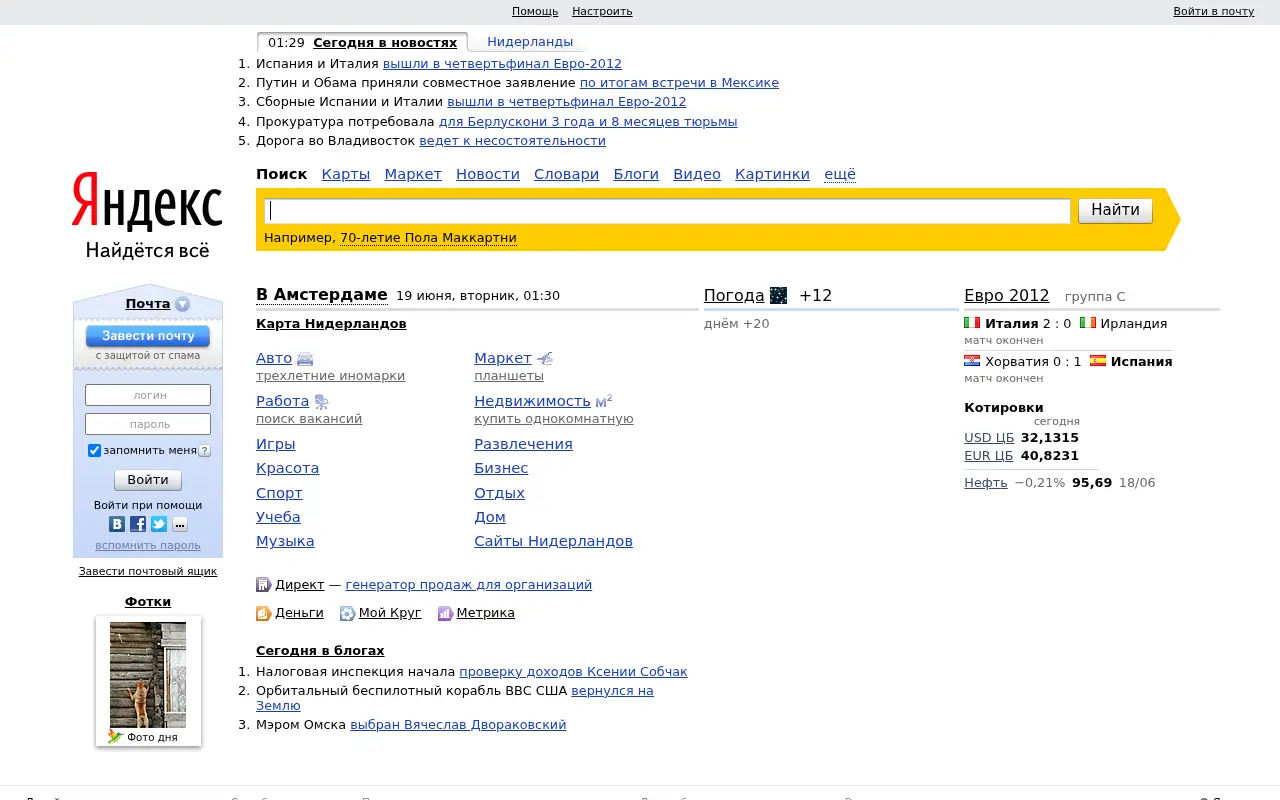Click the пароль input field
1280x800 pixels.
pyautogui.click(x=148, y=424)
